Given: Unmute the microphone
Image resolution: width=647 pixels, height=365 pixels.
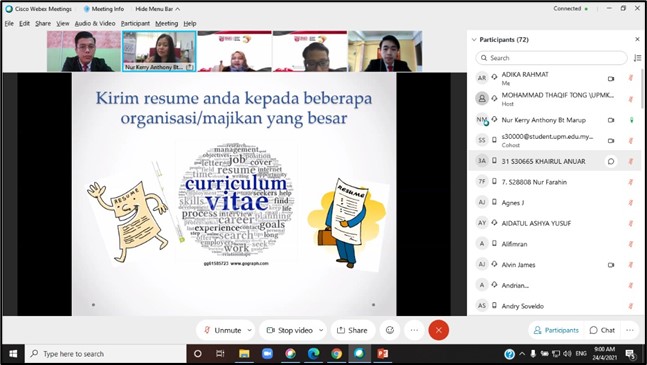Looking at the screenshot, I should click(222, 330).
